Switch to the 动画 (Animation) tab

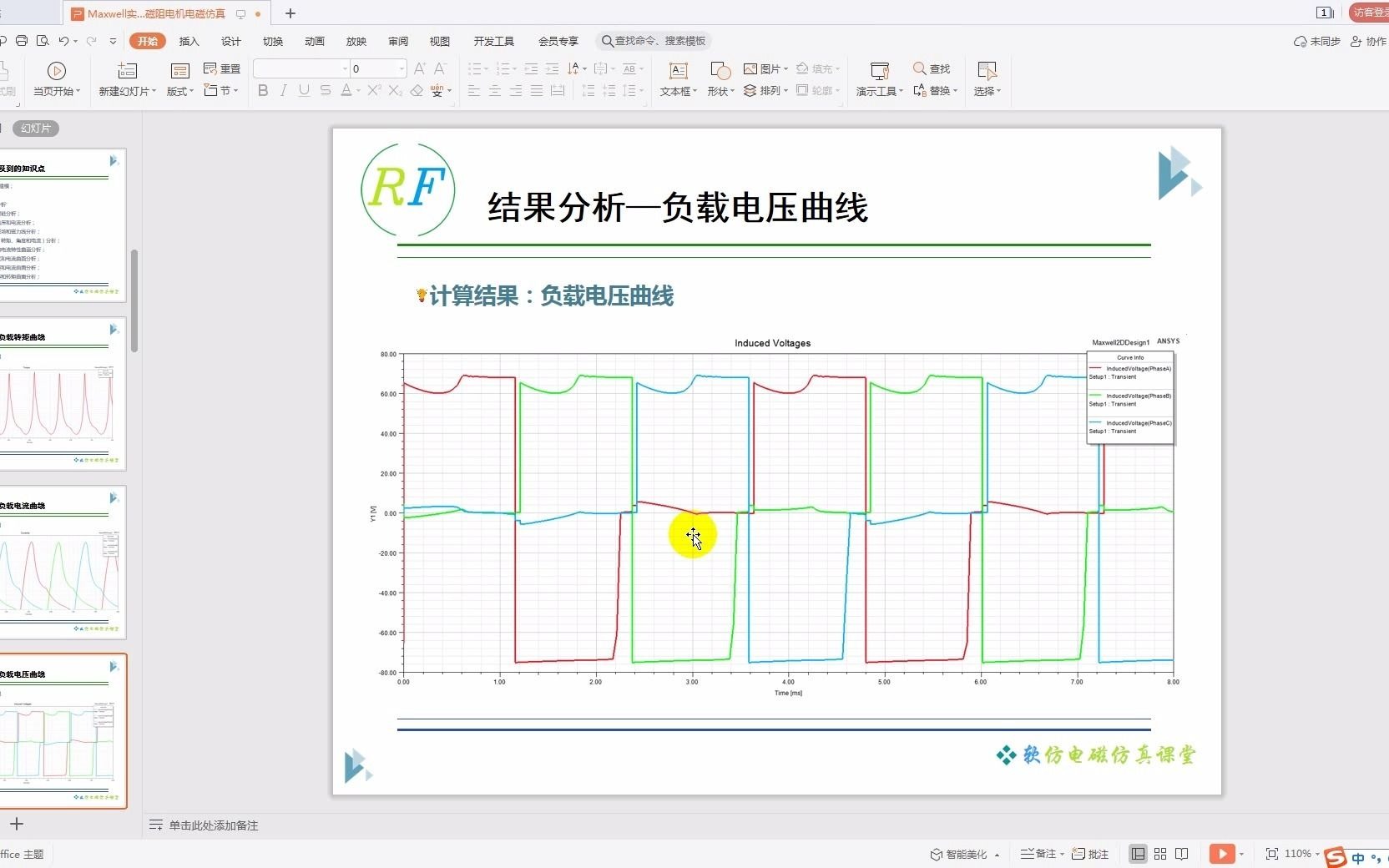coord(315,41)
